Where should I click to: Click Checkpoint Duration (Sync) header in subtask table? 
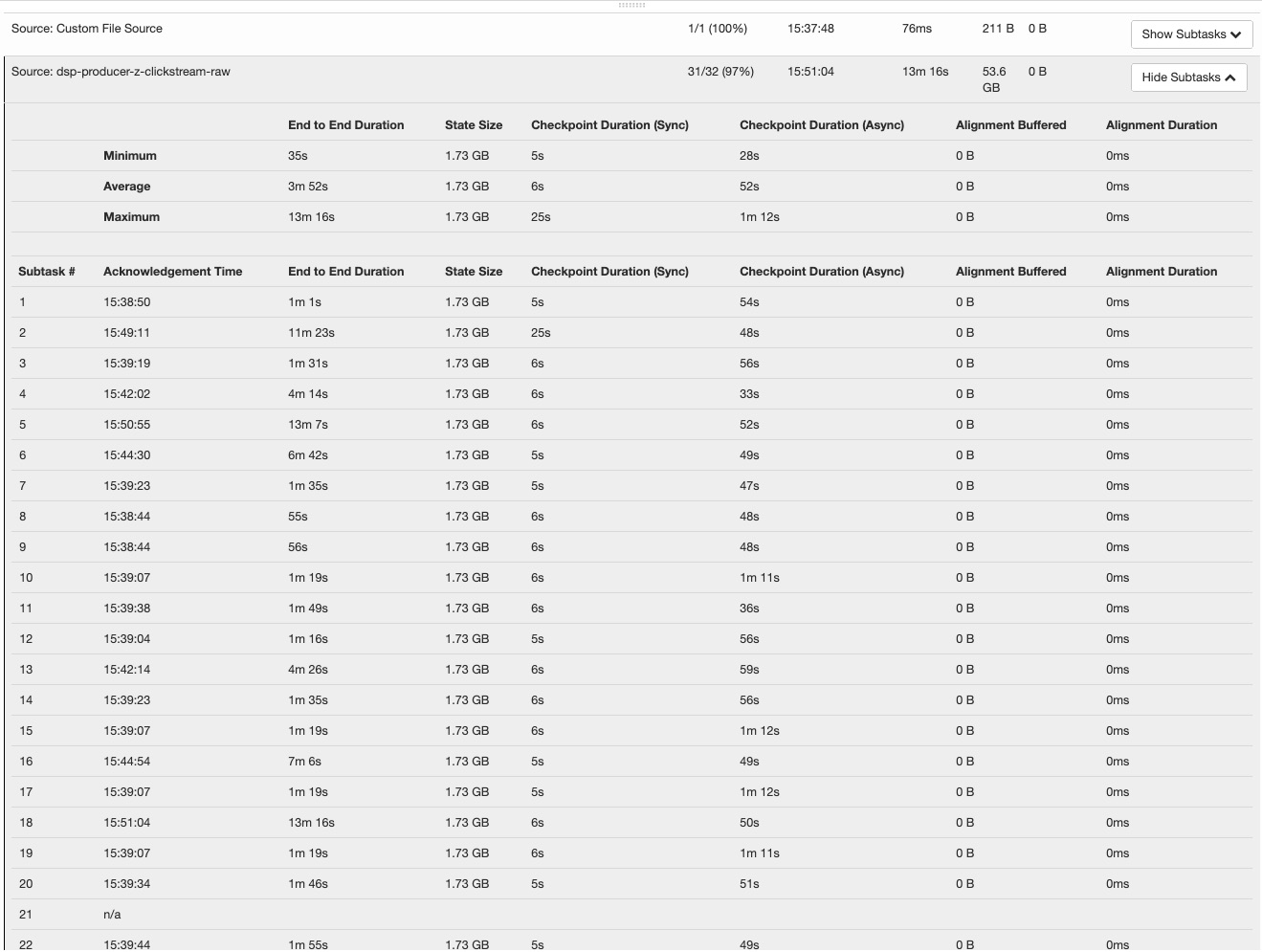pos(609,272)
